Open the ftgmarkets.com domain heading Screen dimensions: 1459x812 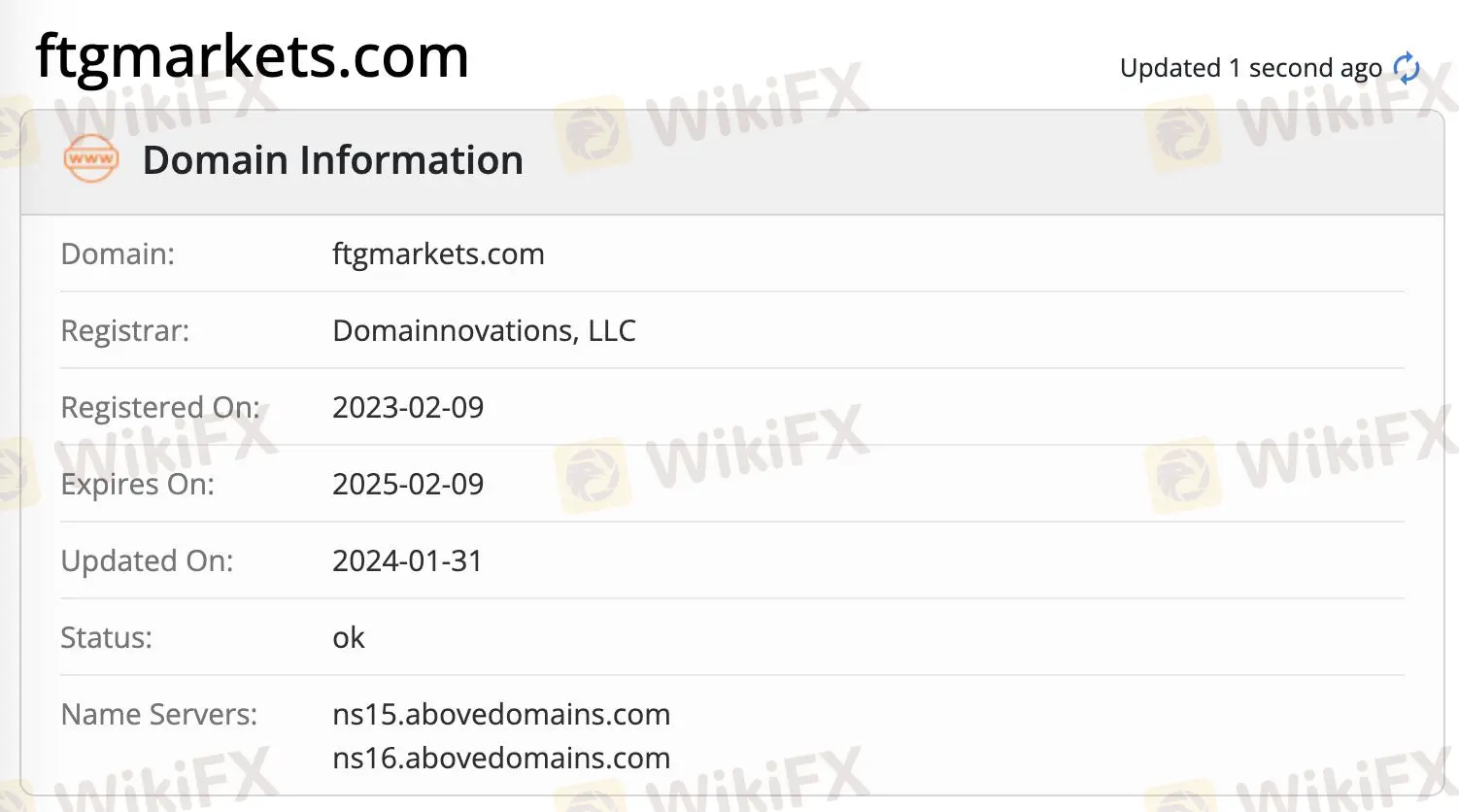coord(250,56)
